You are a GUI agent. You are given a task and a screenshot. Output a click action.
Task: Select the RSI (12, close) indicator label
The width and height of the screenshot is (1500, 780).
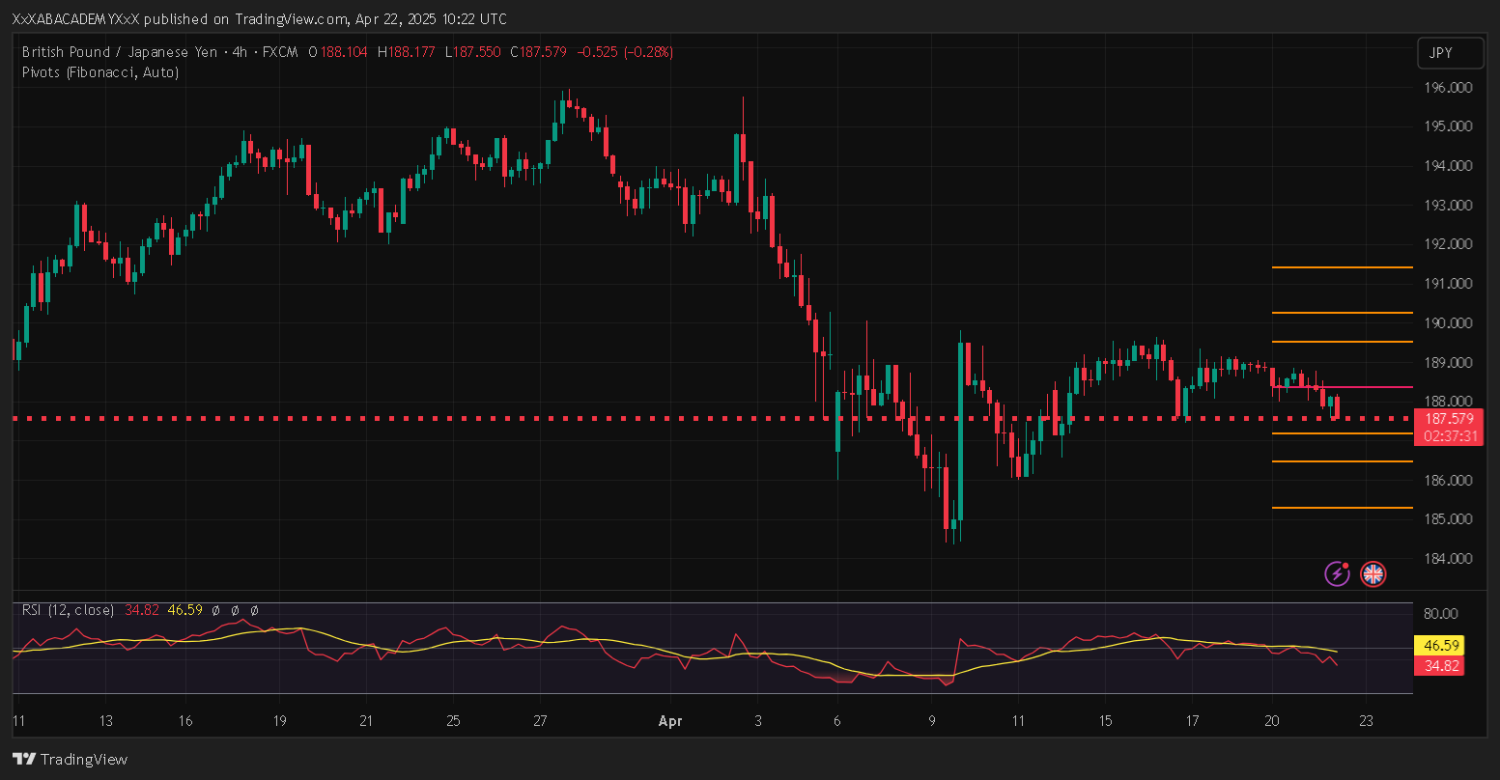click(66, 609)
